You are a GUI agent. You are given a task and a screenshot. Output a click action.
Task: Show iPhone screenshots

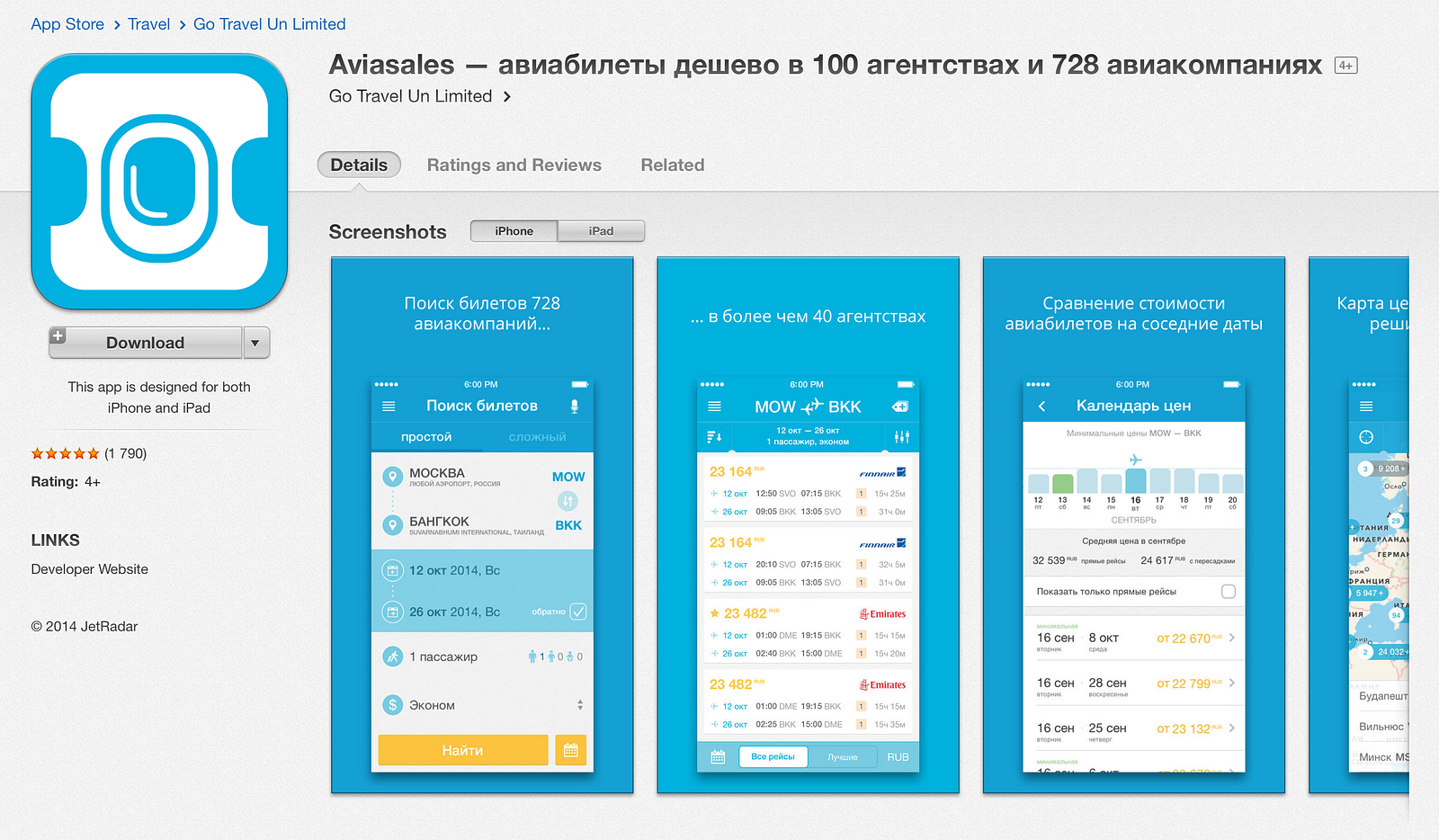tap(514, 231)
